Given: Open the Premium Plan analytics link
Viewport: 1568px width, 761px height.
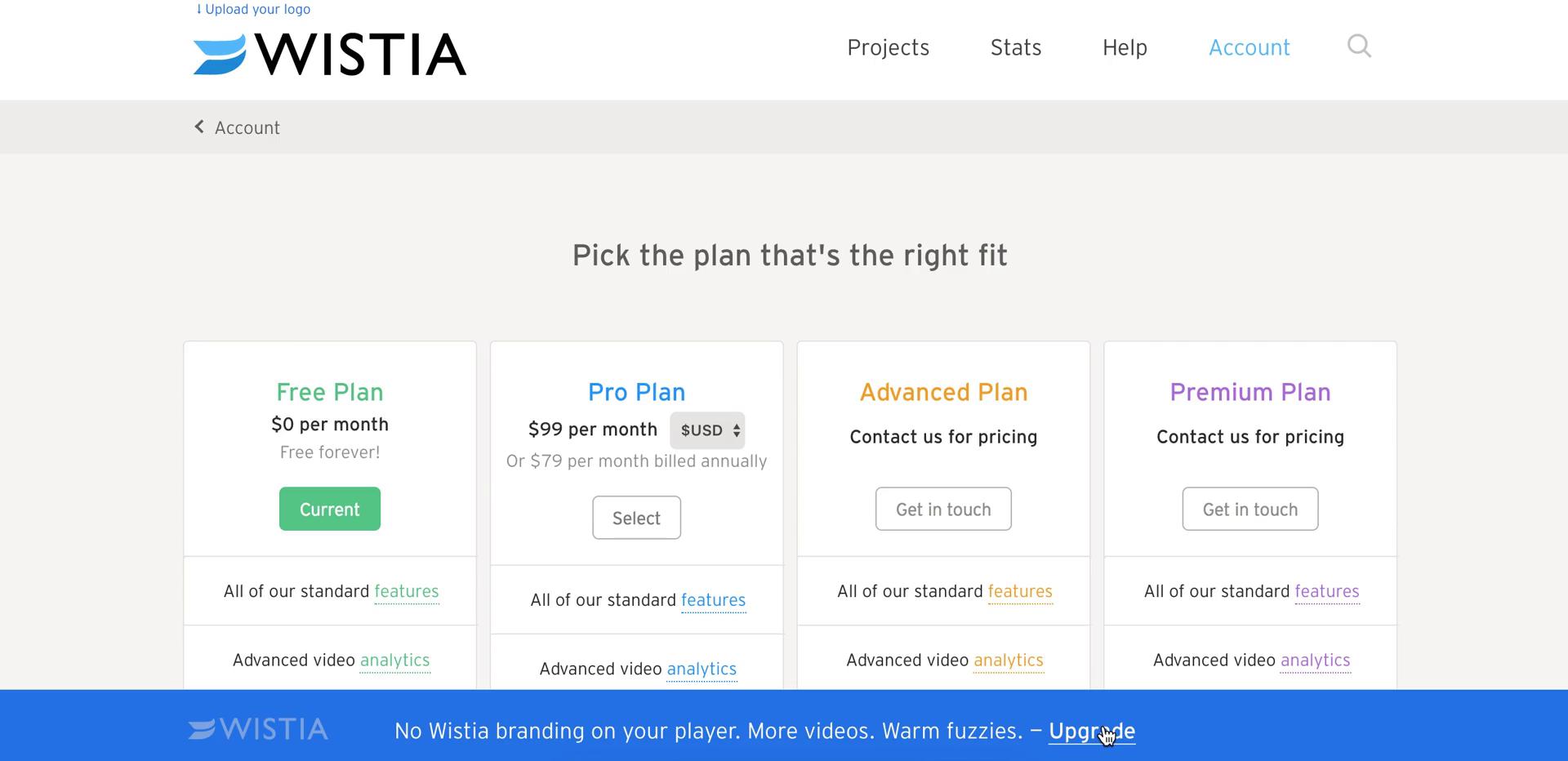Looking at the screenshot, I should pos(1315,660).
